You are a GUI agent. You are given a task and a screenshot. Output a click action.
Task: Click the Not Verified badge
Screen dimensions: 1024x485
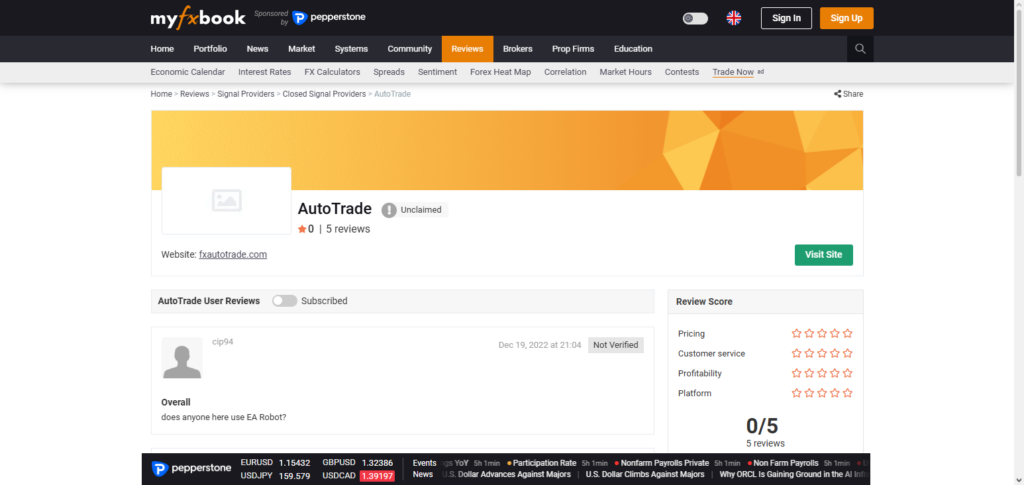pyautogui.click(x=616, y=345)
